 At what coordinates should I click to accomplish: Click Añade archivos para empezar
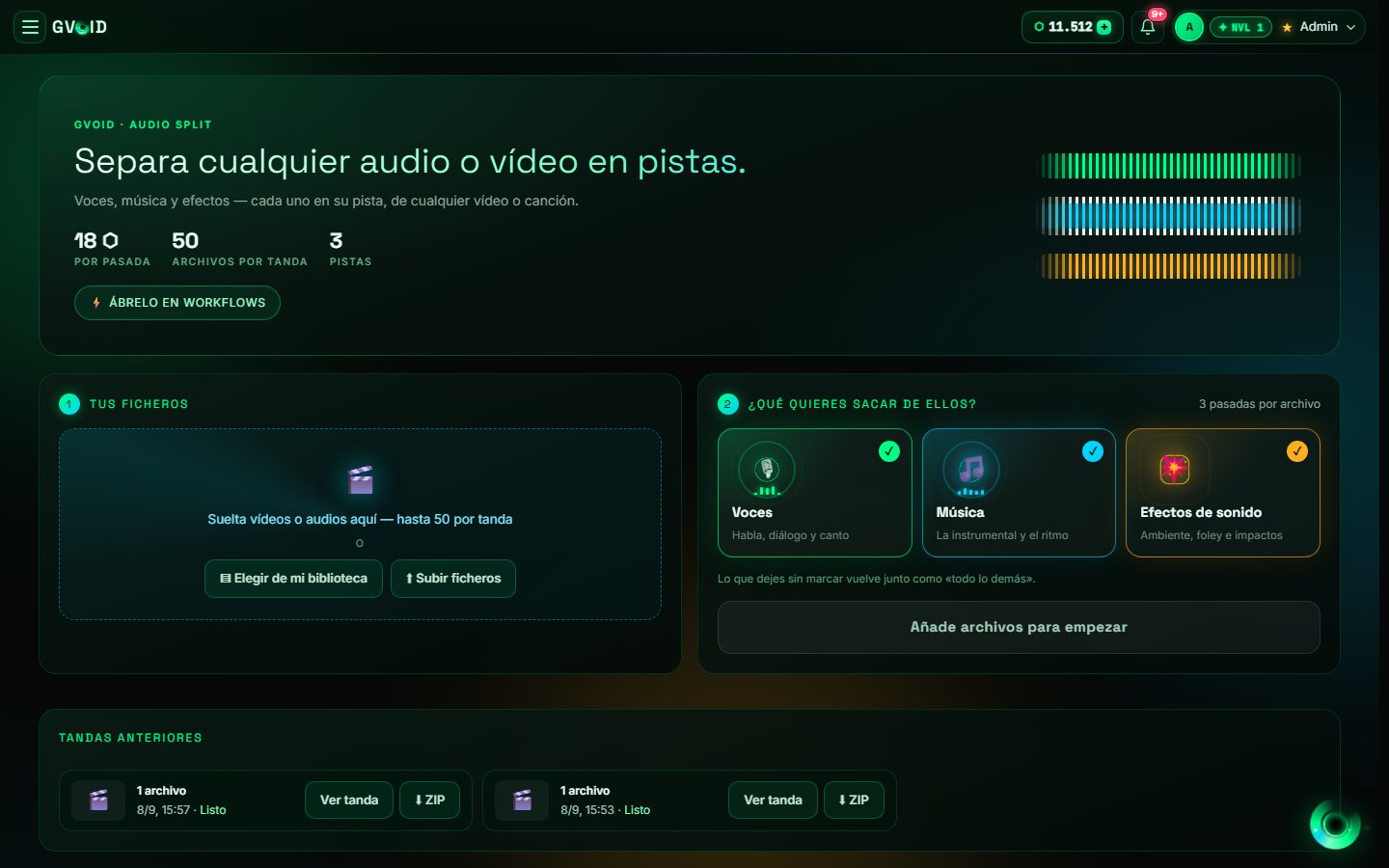coord(1019,627)
